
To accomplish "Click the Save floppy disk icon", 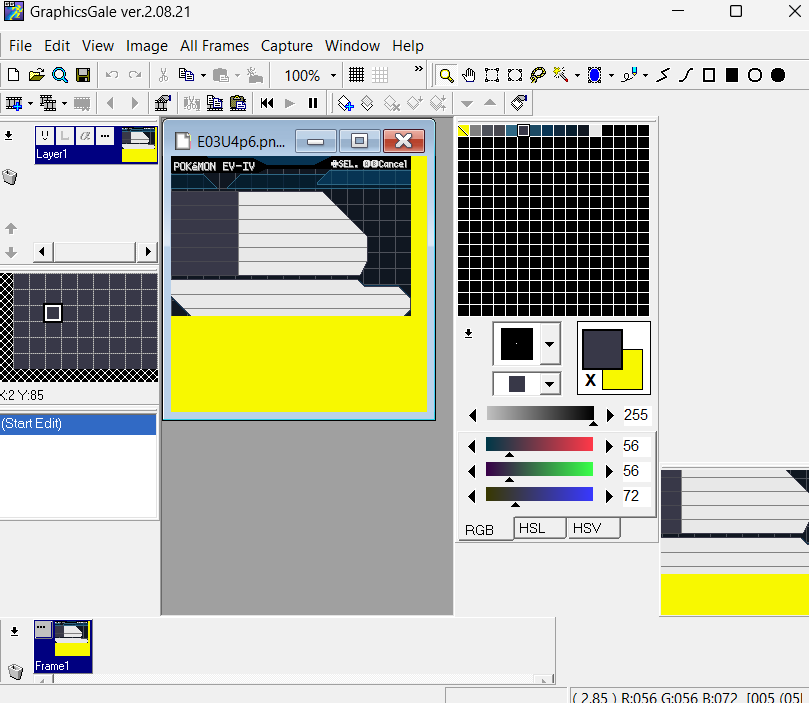I will coord(83,75).
